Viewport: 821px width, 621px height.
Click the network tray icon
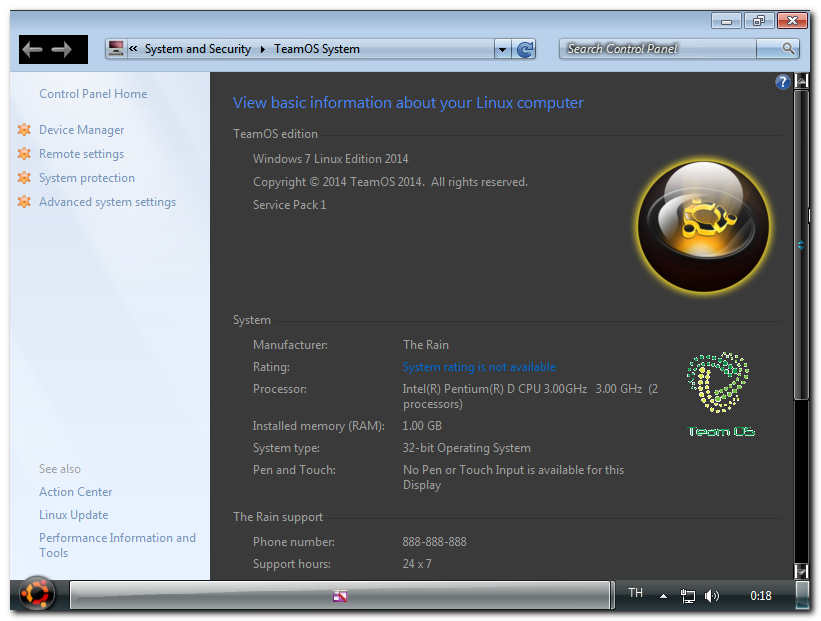[687, 596]
